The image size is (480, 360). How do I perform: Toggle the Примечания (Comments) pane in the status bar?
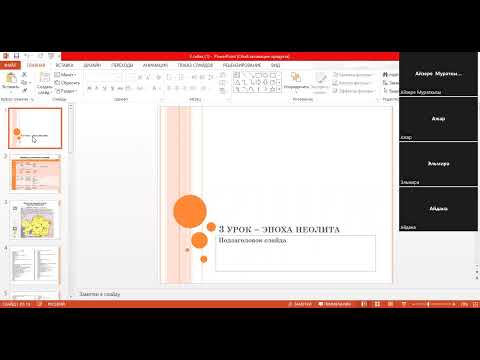[335, 304]
